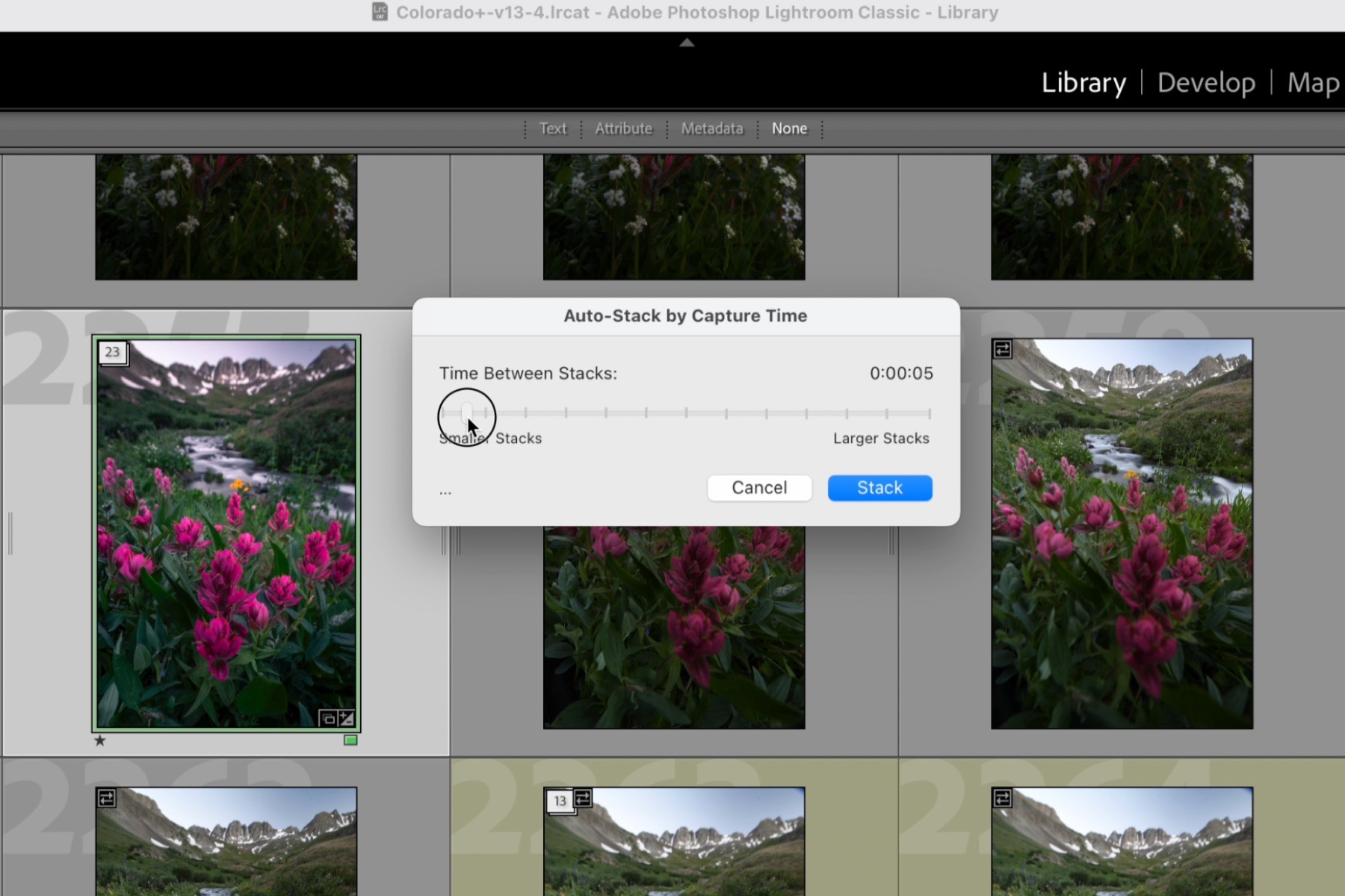The width and height of the screenshot is (1345, 896).
Task: Click the collection badge on the selected thumbnail
Action: point(328,718)
